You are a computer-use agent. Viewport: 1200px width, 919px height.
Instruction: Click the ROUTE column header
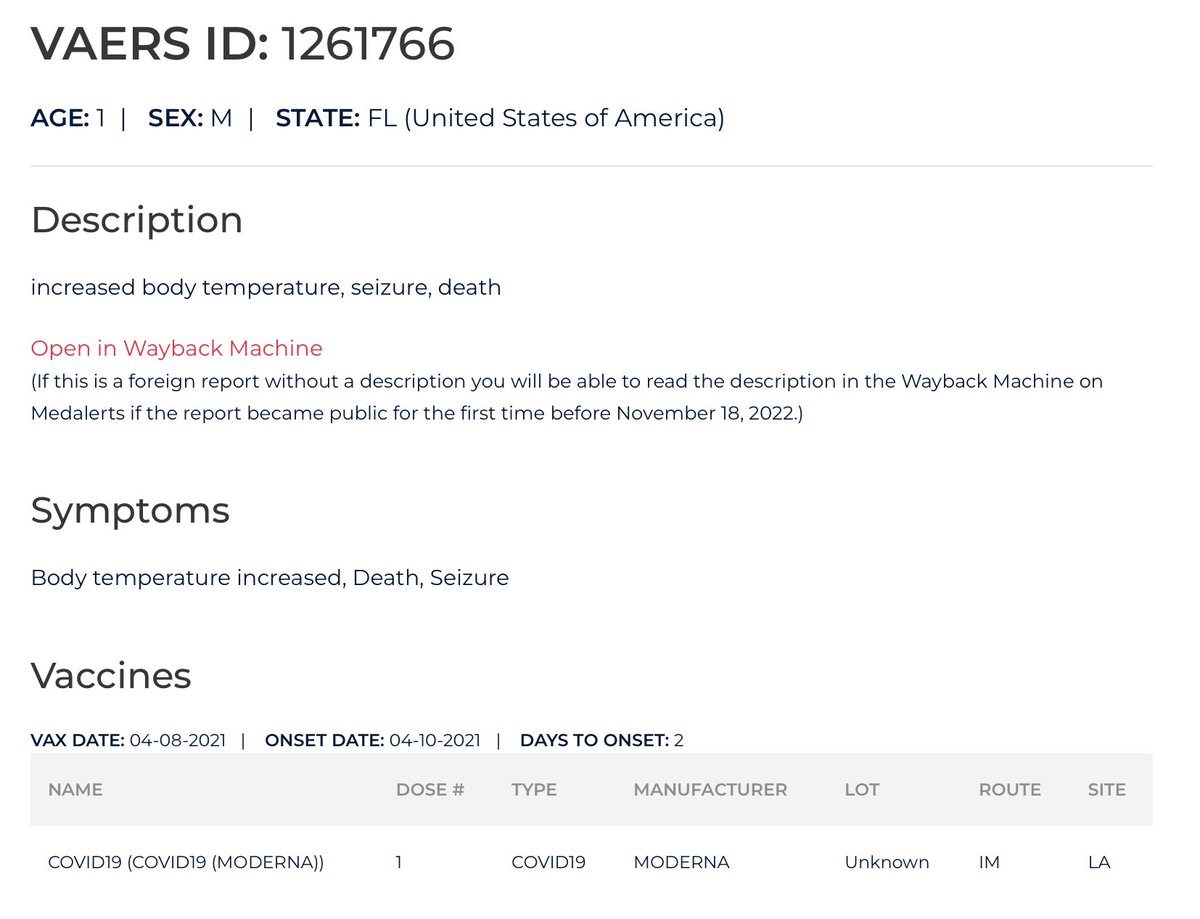tap(1010, 789)
